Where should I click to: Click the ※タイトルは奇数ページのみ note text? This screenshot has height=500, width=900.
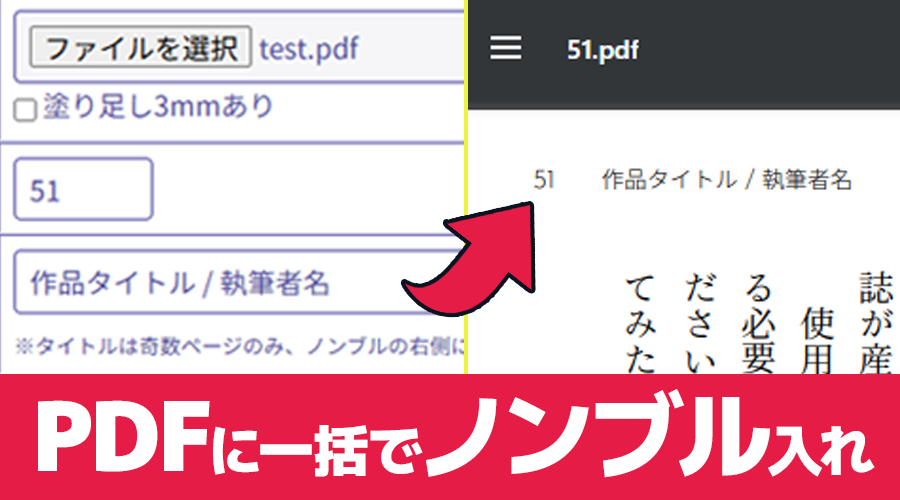240,346
